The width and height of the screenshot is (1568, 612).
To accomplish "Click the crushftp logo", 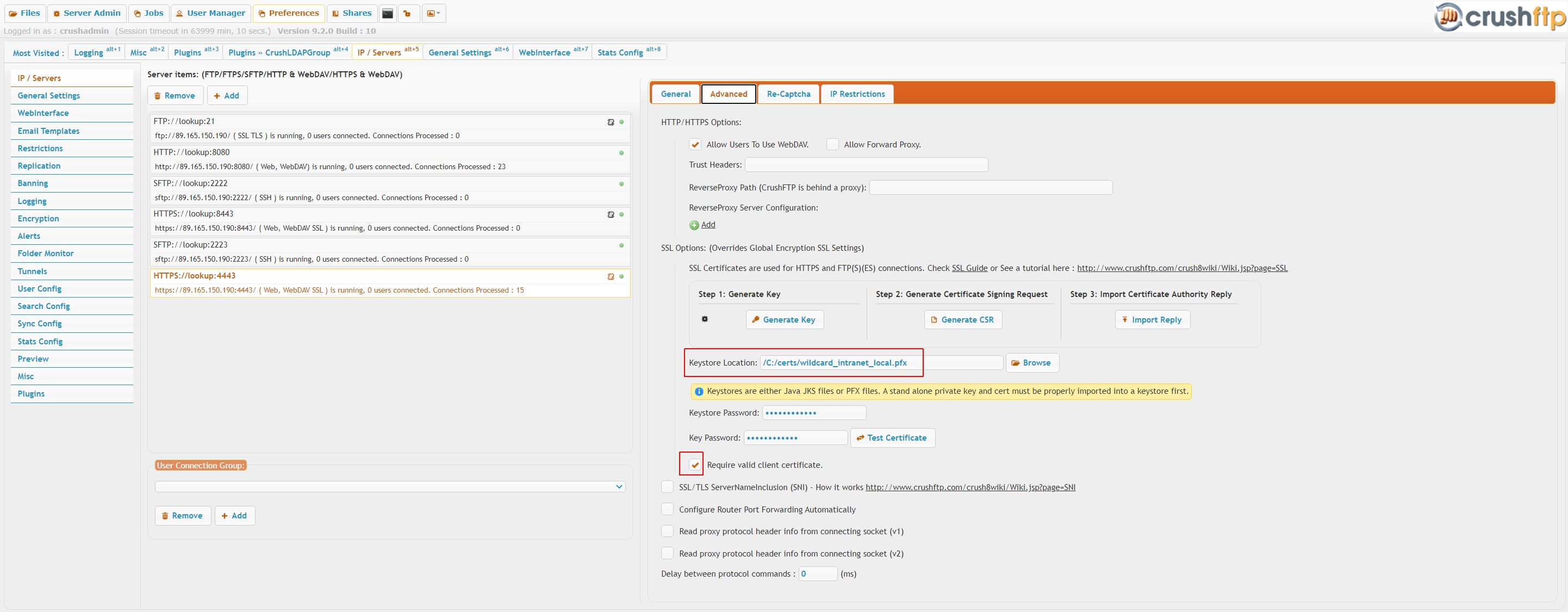I will point(1500,17).
